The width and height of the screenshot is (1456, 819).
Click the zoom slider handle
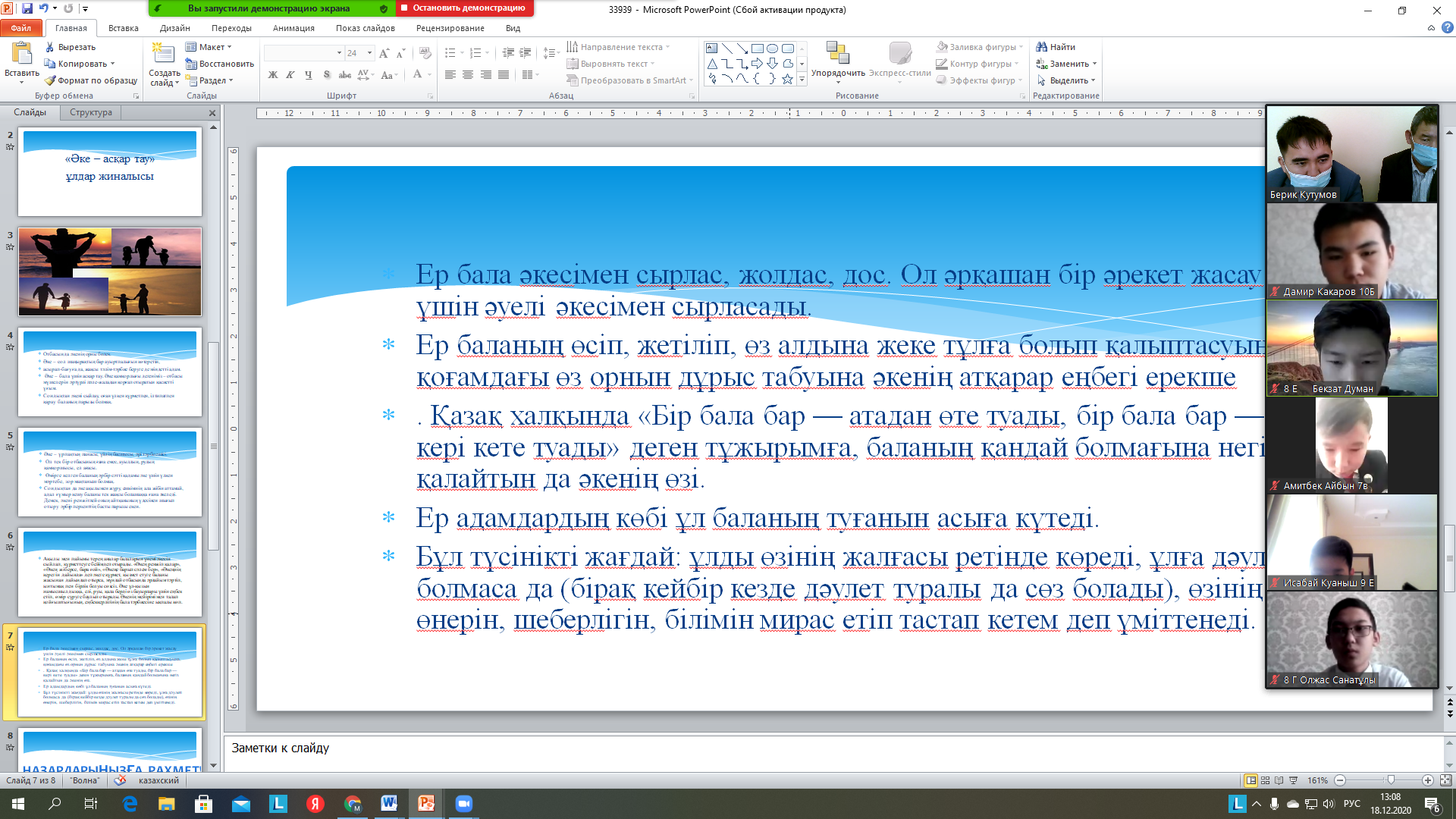tap(1390, 780)
